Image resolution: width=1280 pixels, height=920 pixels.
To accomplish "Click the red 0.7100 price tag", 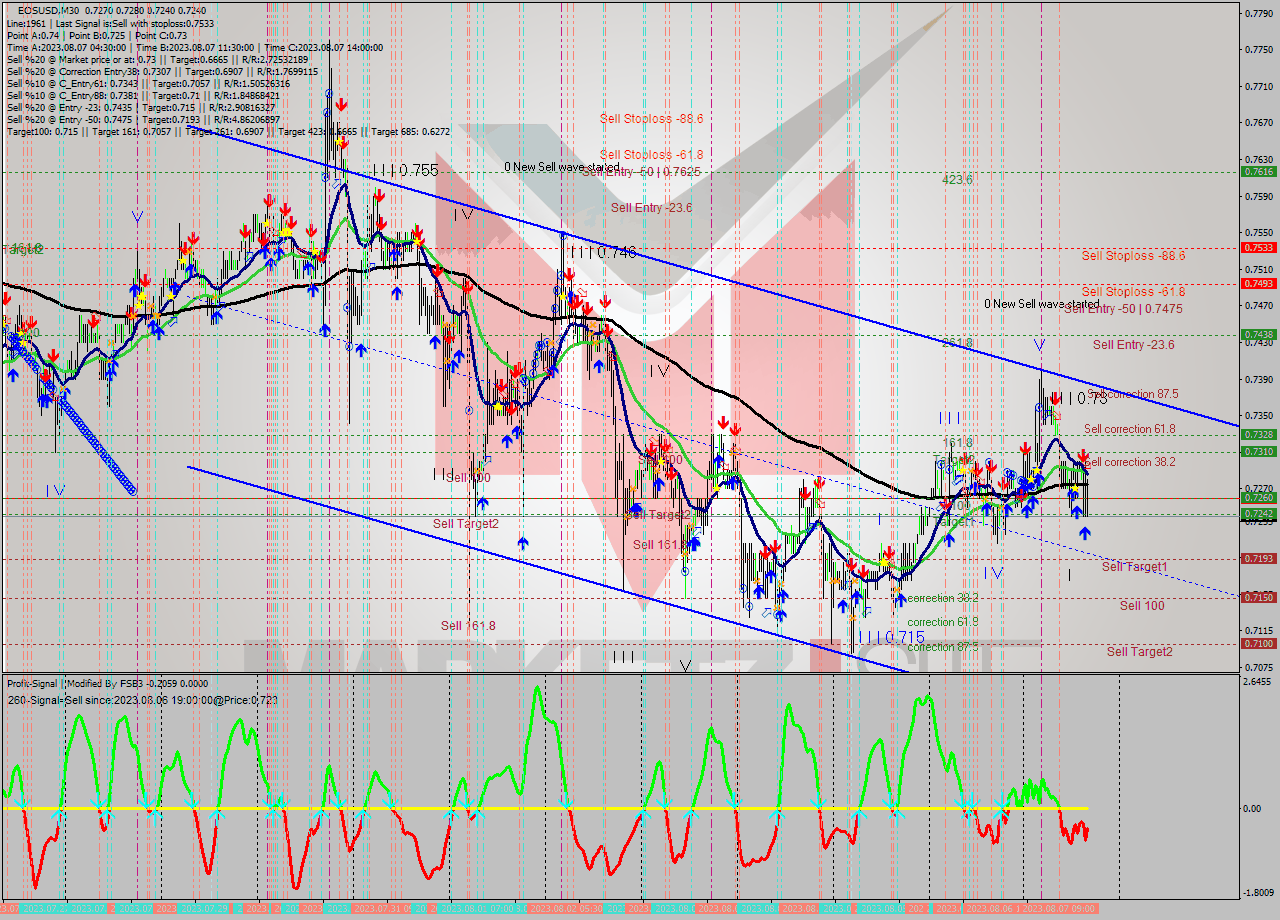I will pos(1257,643).
